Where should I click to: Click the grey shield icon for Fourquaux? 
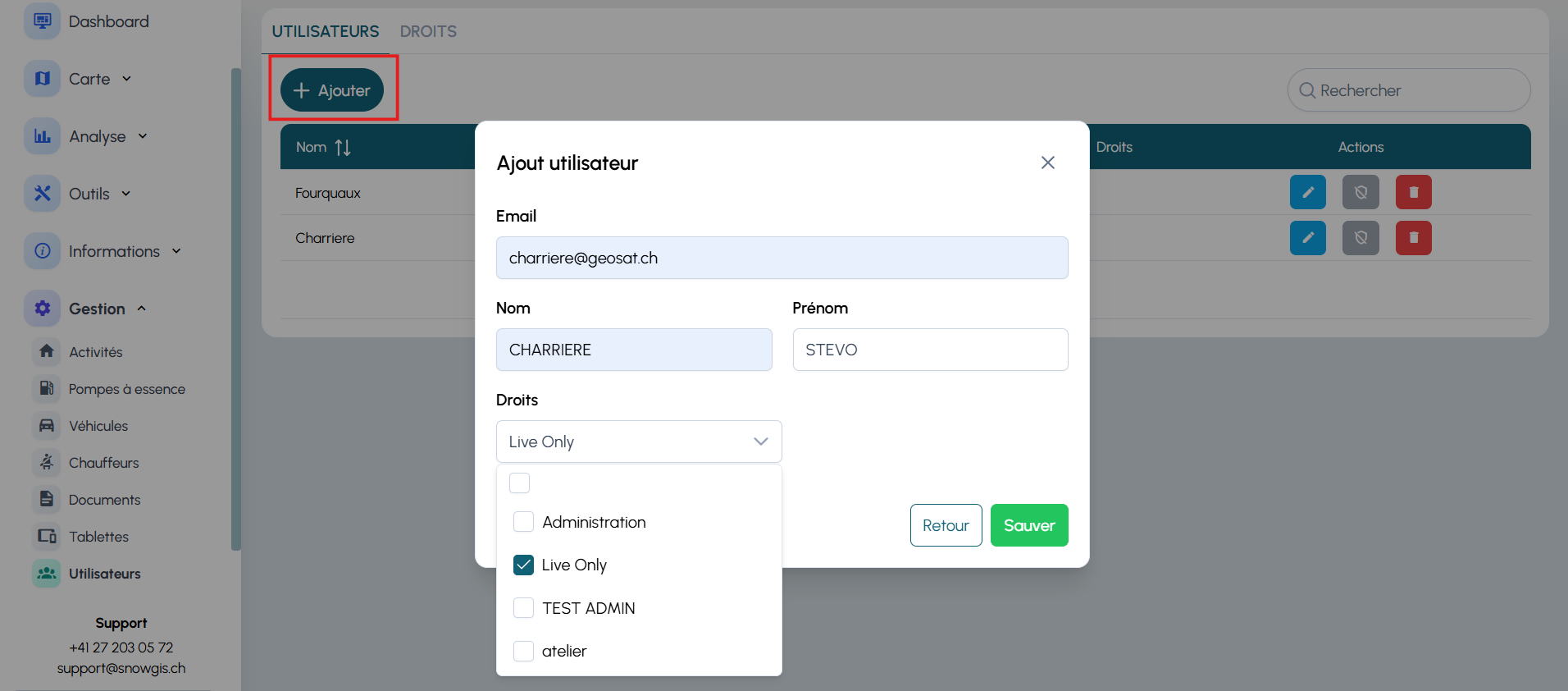[x=1361, y=193]
